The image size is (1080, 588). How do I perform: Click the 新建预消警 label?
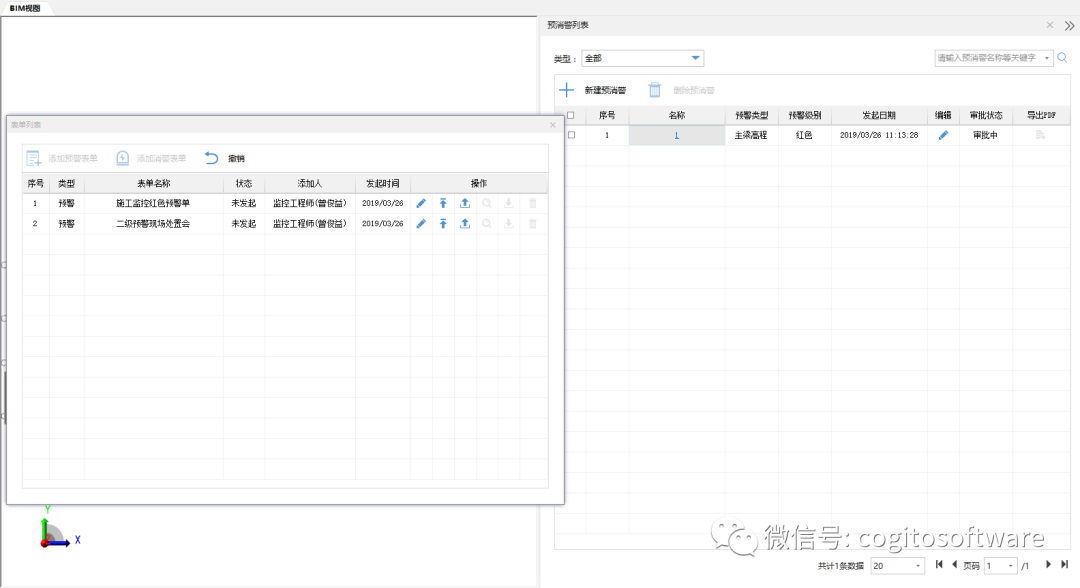coord(605,90)
